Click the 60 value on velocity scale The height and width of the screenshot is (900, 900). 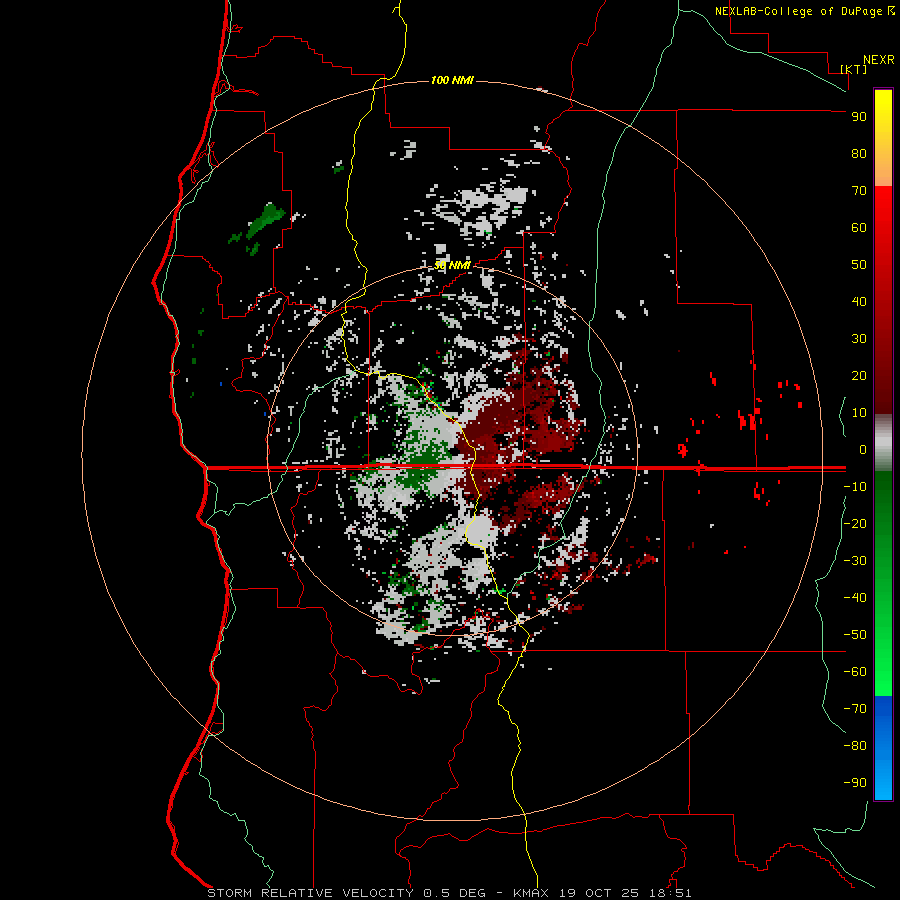[x=859, y=228]
